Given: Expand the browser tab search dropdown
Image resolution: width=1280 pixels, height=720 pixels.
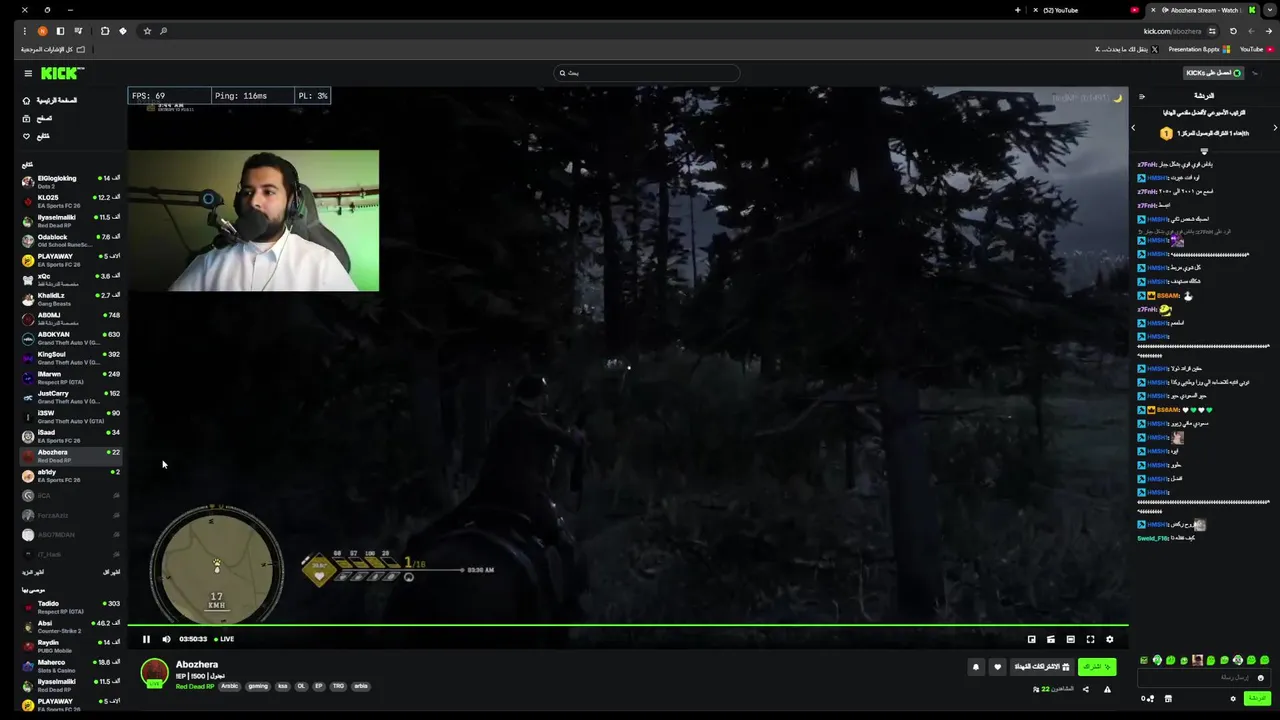Looking at the screenshot, I should click(1270, 10).
